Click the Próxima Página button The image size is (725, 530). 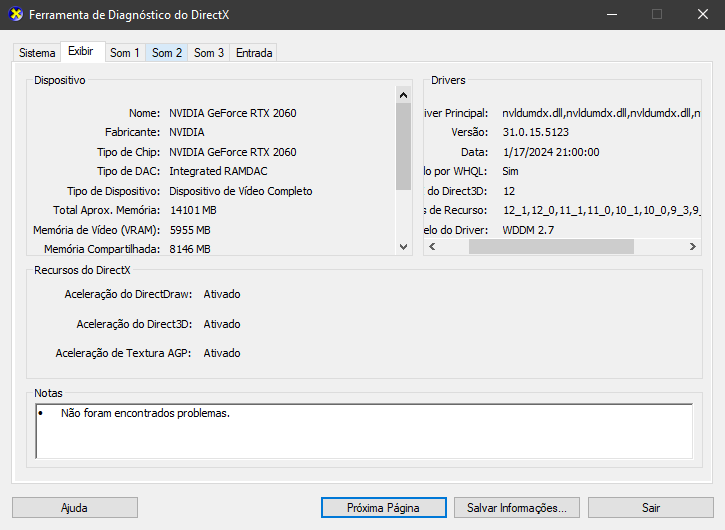click(383, 508)
